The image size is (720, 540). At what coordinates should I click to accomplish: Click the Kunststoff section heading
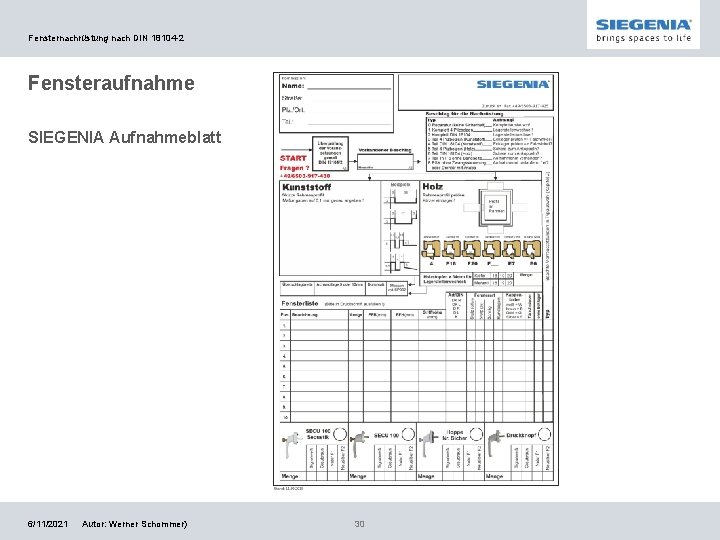(306, 187)
